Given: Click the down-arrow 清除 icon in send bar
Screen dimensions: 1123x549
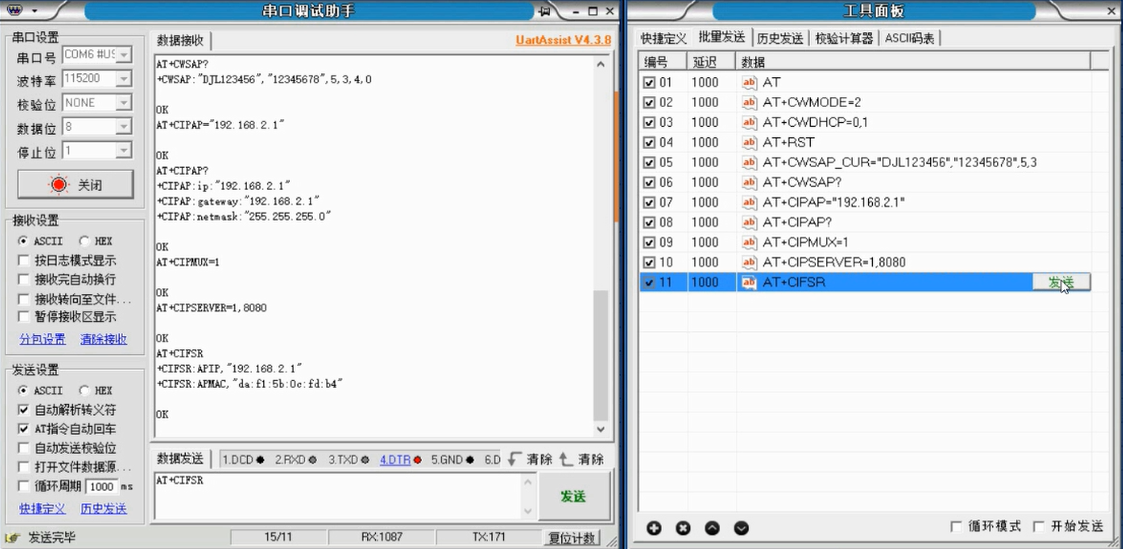Looking at the screenshot, I should point(514,460).
